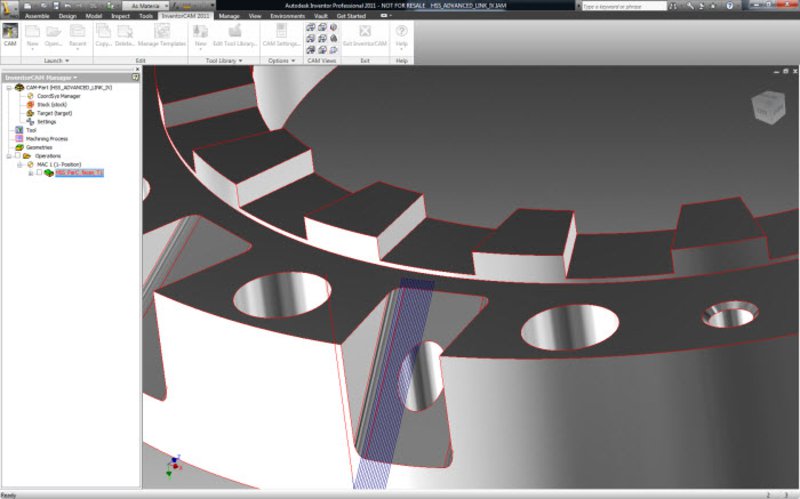800x499 pixels.
Task: Open the Help icon in the ribbon
Action: click(x=402, y=32)
